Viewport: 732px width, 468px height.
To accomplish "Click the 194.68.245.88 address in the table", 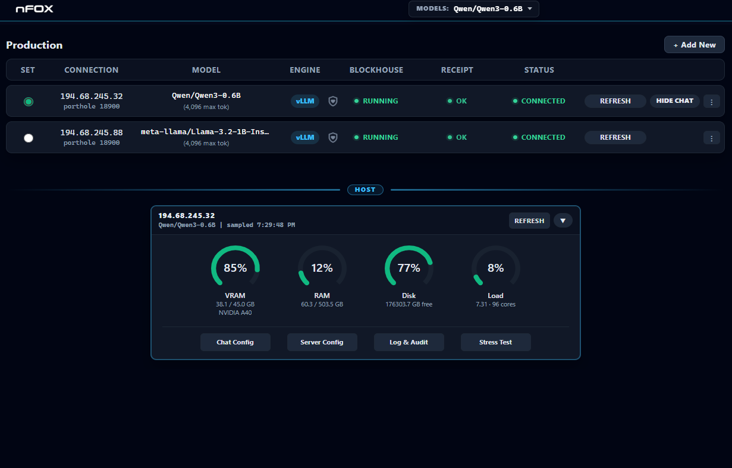I will (92, 132).
